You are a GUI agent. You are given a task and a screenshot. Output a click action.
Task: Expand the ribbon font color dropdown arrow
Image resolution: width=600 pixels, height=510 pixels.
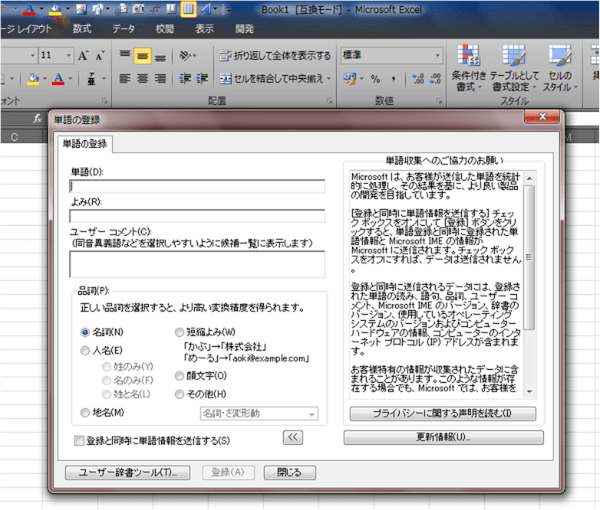[70, 79]
